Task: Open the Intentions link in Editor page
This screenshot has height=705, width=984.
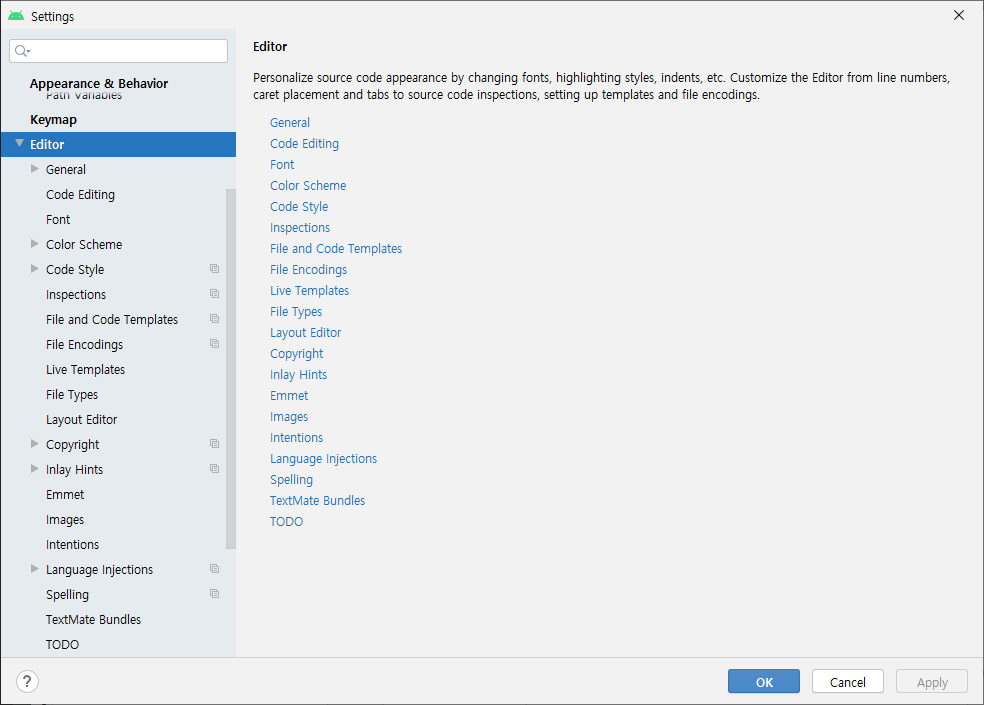Action: click(x=297, y=438)
